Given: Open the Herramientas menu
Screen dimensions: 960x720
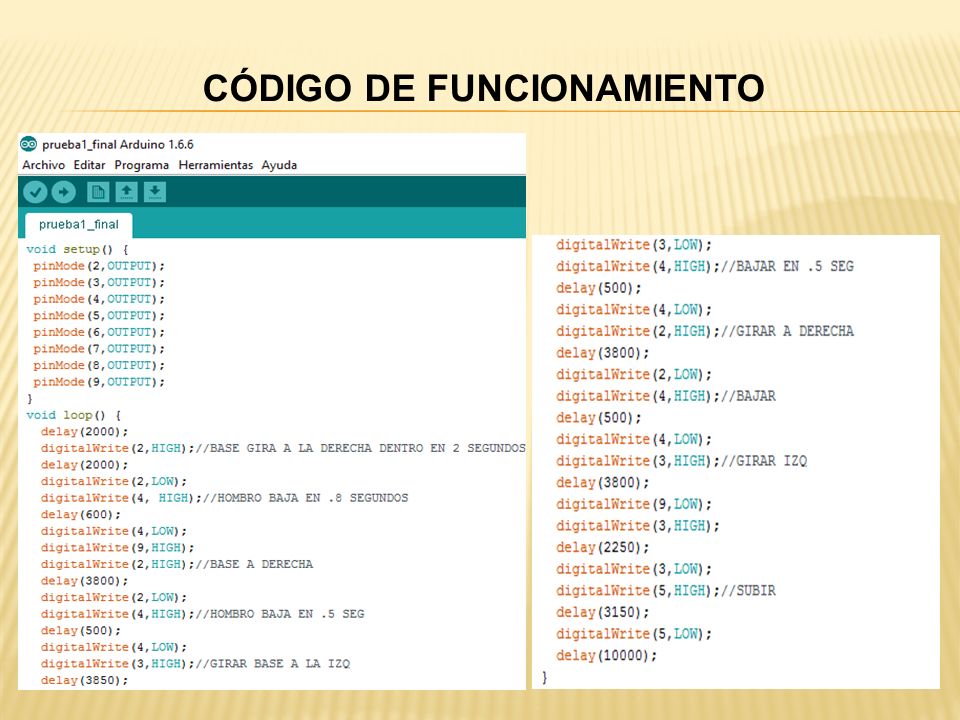Looking at the screenshot, I should coord(216,165).
